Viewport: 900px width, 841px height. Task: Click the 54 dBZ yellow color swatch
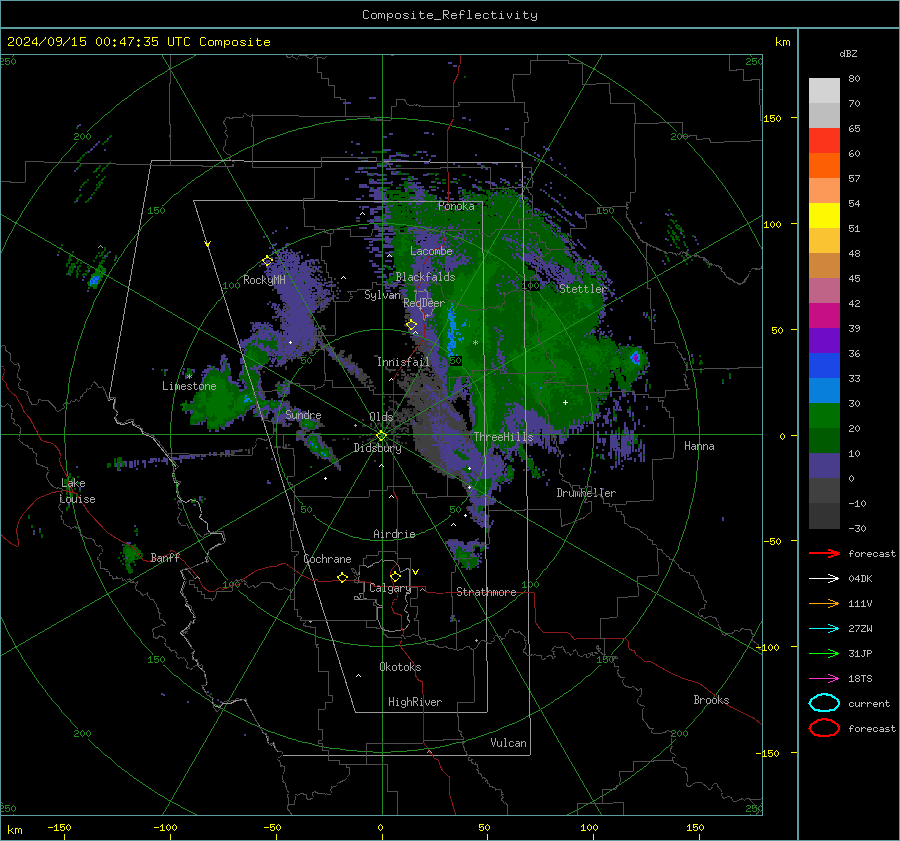824,215
